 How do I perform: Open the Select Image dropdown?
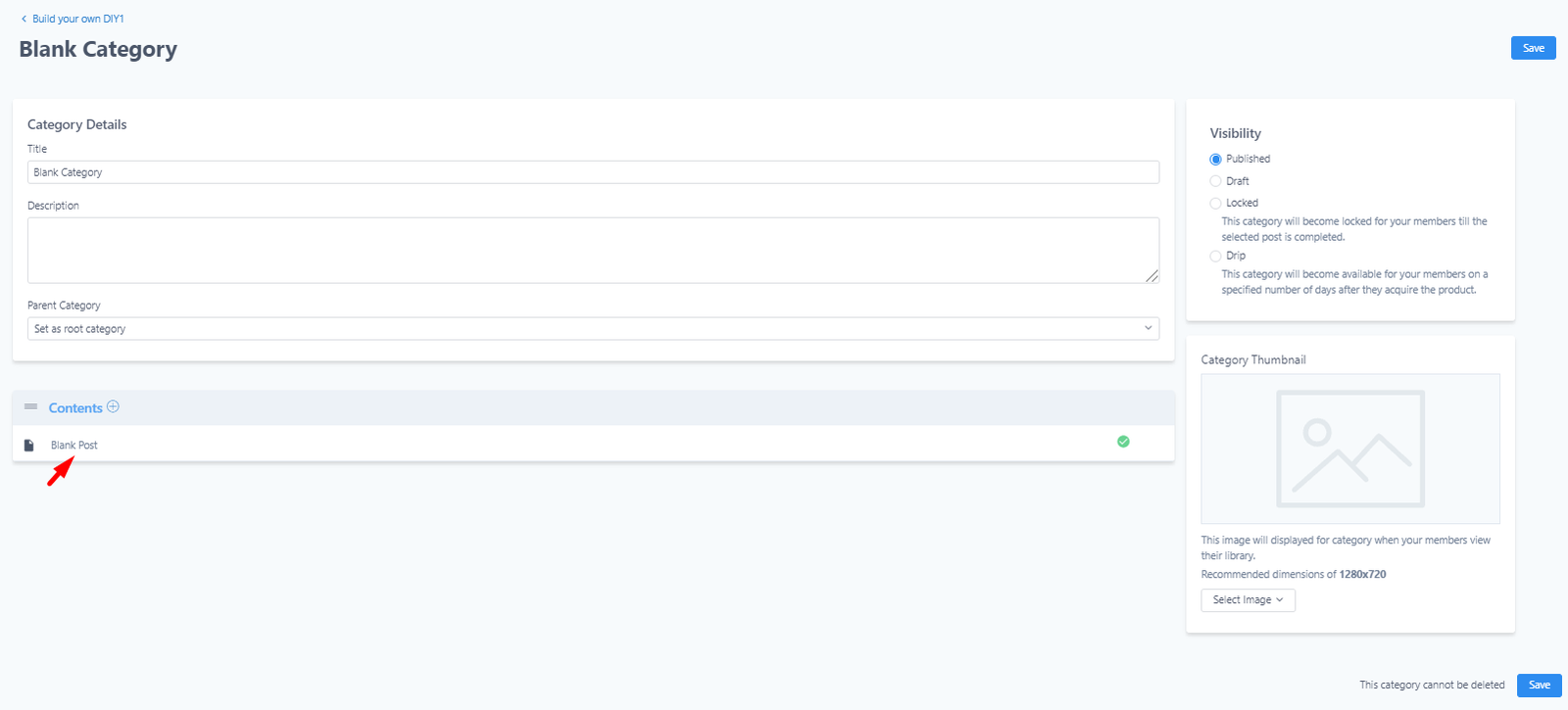point(1248,600)
